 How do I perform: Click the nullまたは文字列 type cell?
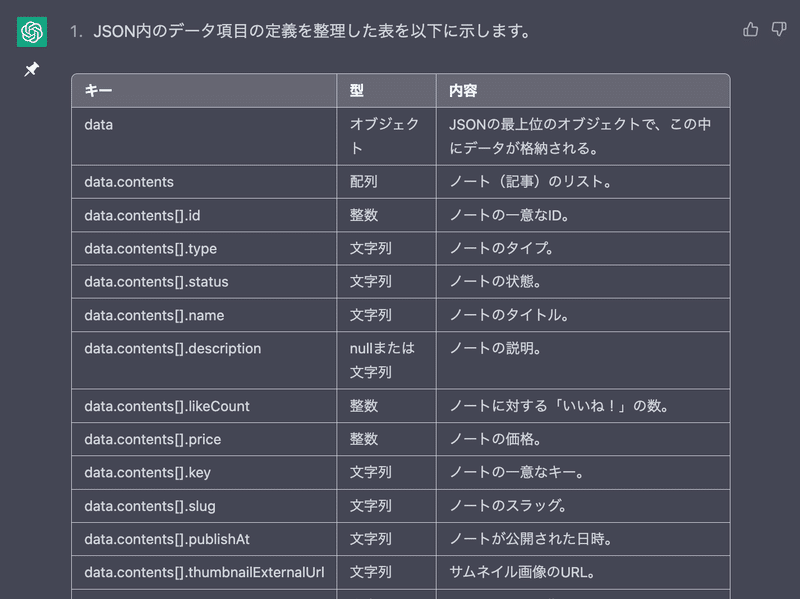click(x=386, y=360)
